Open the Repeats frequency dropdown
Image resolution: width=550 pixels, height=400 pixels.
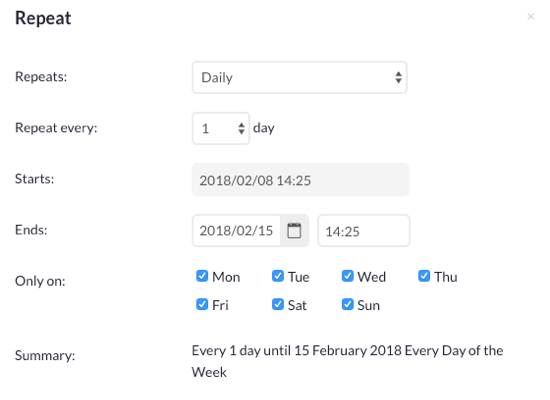[300, 78]
